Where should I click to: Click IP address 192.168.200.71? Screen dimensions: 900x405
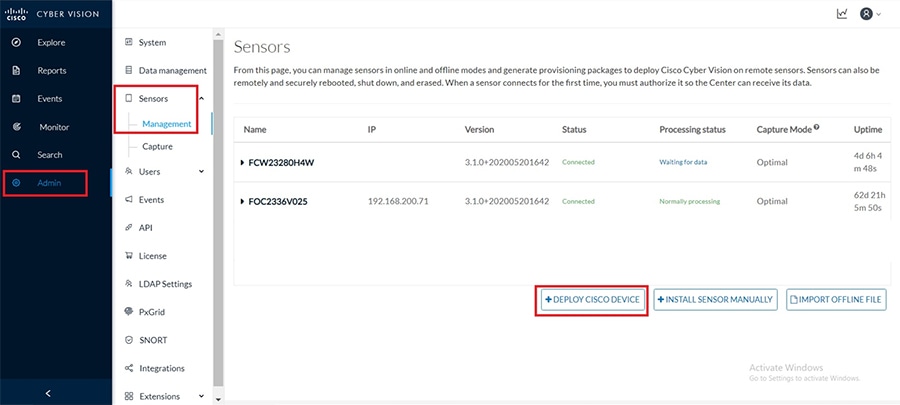coord(398,201)
